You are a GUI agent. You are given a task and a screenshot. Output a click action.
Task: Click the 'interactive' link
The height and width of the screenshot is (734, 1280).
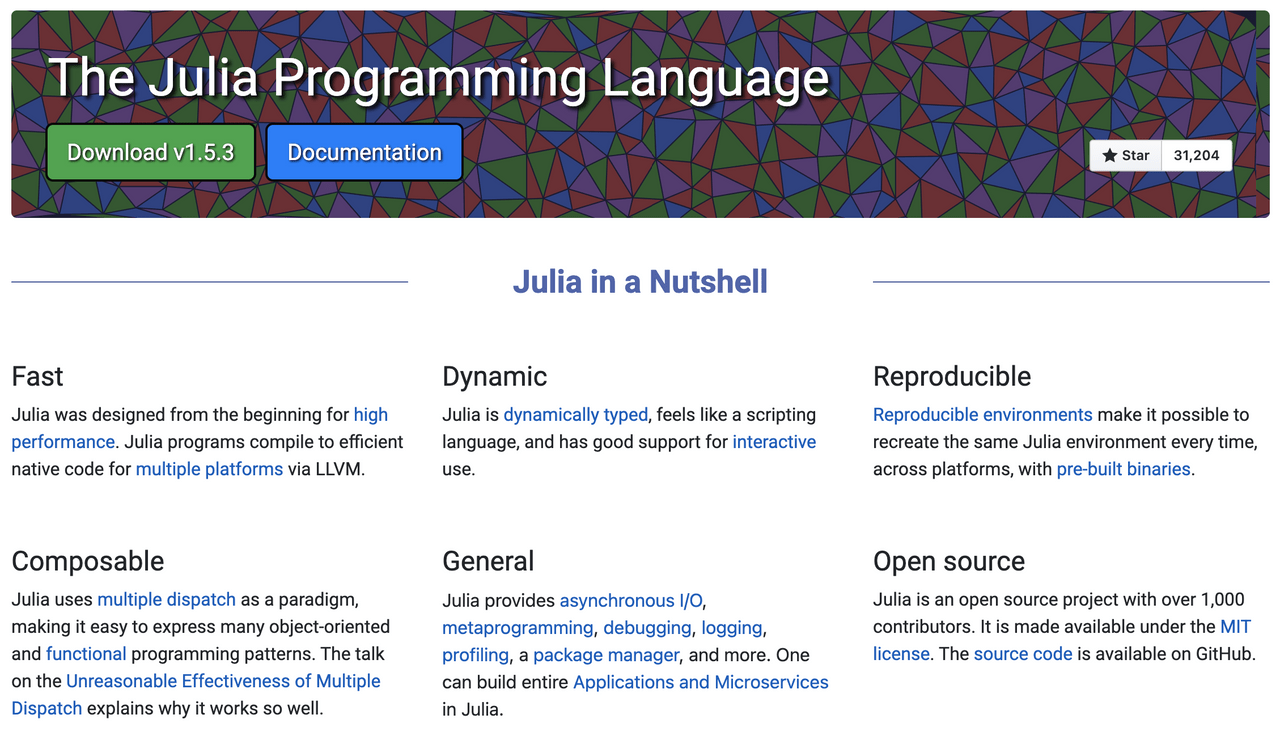point(774,441)
